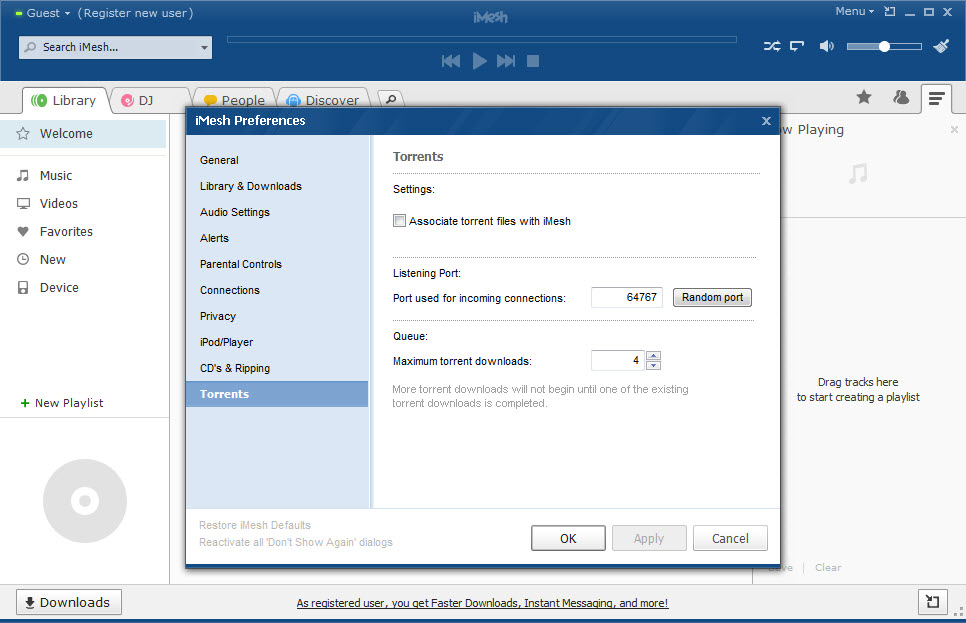
Task: Open Alerts preferences category
Action: 214,238
